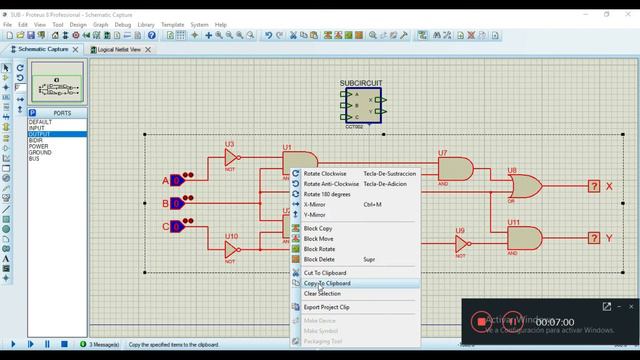Select the 2D Box rectangle tool
640x360 pixels.
tap(6, 219)
